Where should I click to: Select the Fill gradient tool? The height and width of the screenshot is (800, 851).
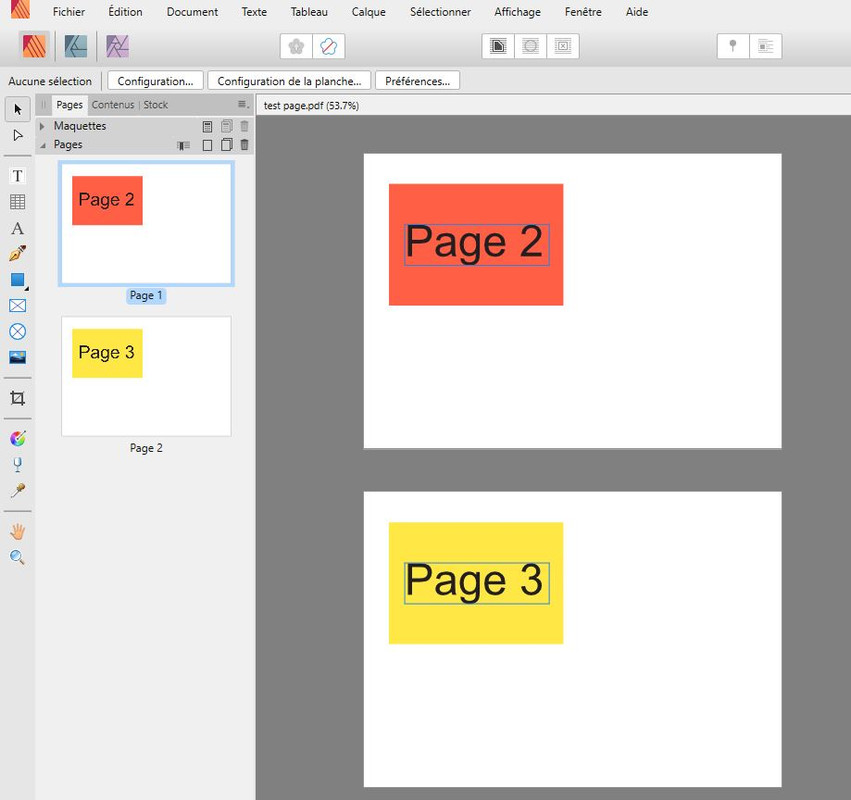pyautogui.click(x=17, y=439)
